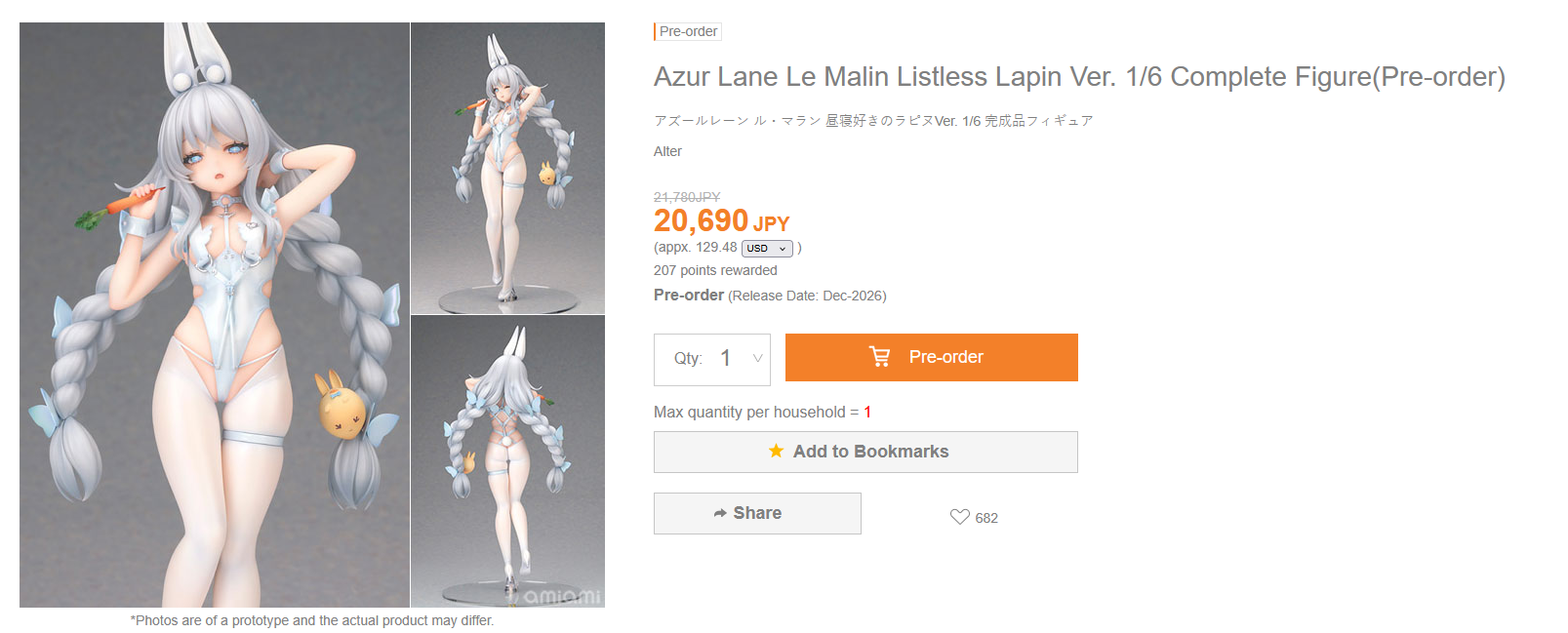Viewport: 1568px width, 633px height.
Task: Click the 682 likes count
Action: tap(986, 518)
